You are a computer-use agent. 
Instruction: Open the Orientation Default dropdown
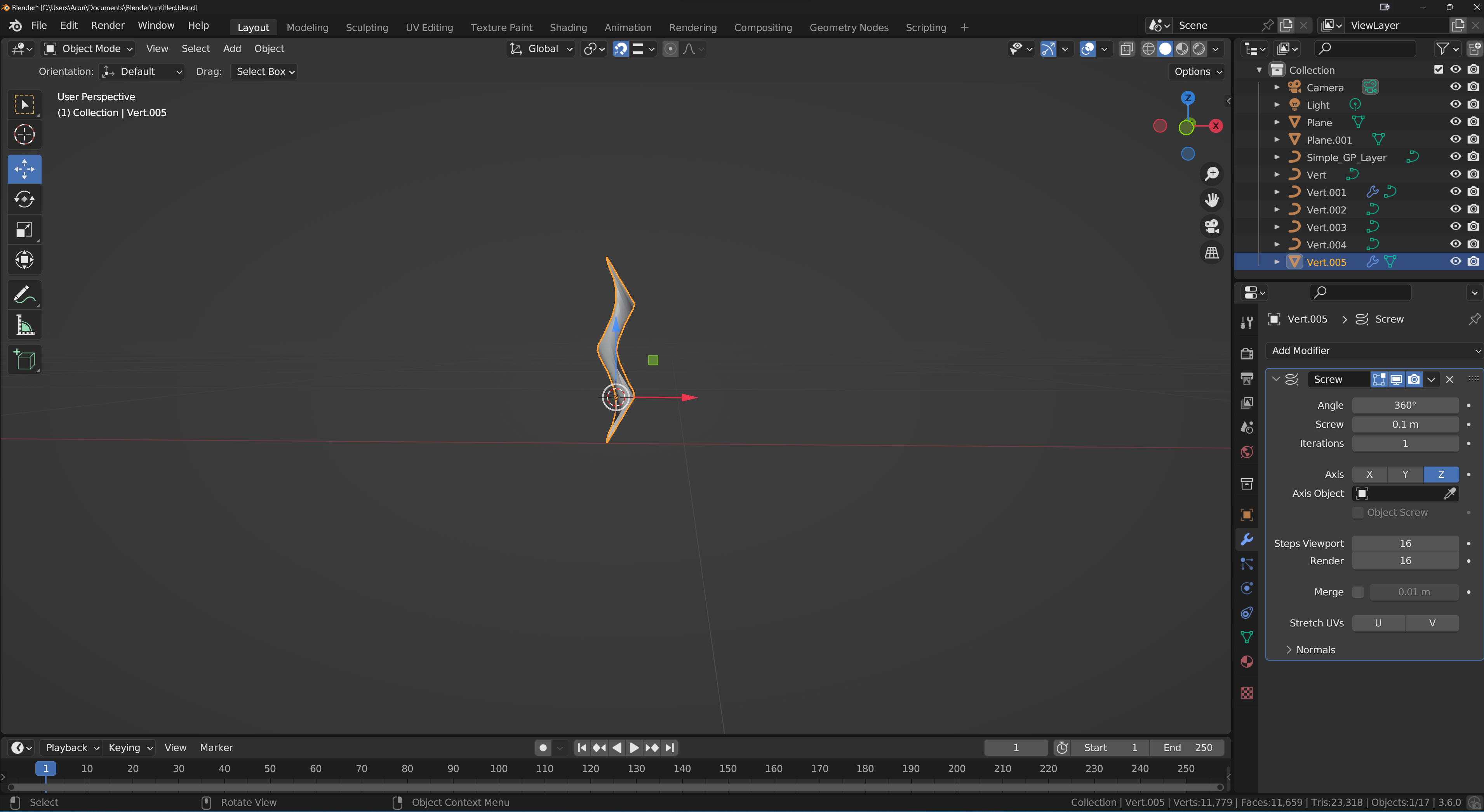point(142,71)
